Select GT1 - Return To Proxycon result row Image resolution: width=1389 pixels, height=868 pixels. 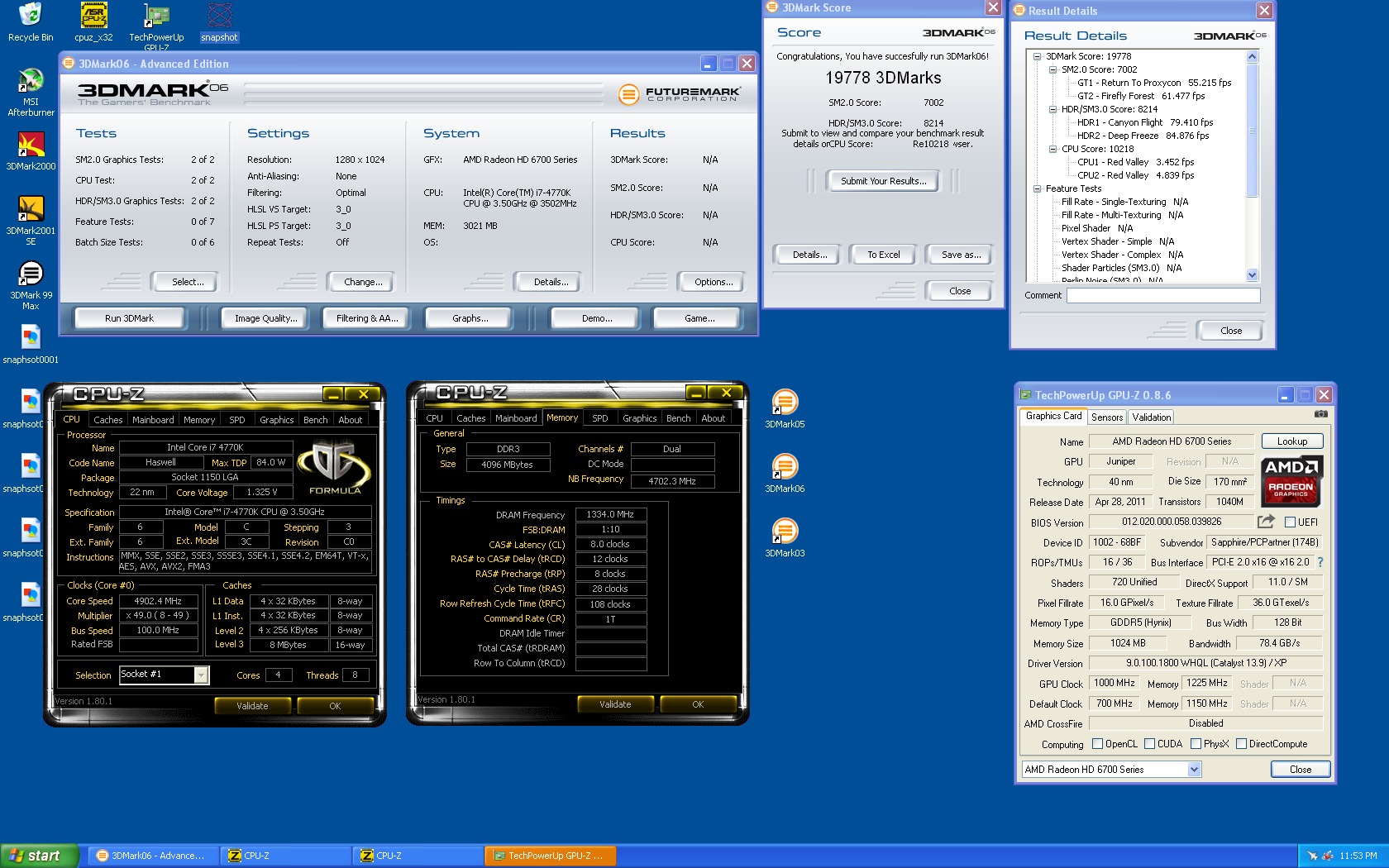tap(1153, 83)
